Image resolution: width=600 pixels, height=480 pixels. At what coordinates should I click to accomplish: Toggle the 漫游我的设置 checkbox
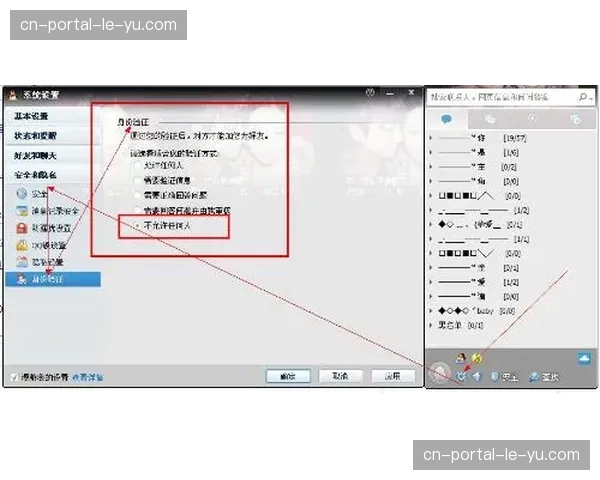click(14, 377)
